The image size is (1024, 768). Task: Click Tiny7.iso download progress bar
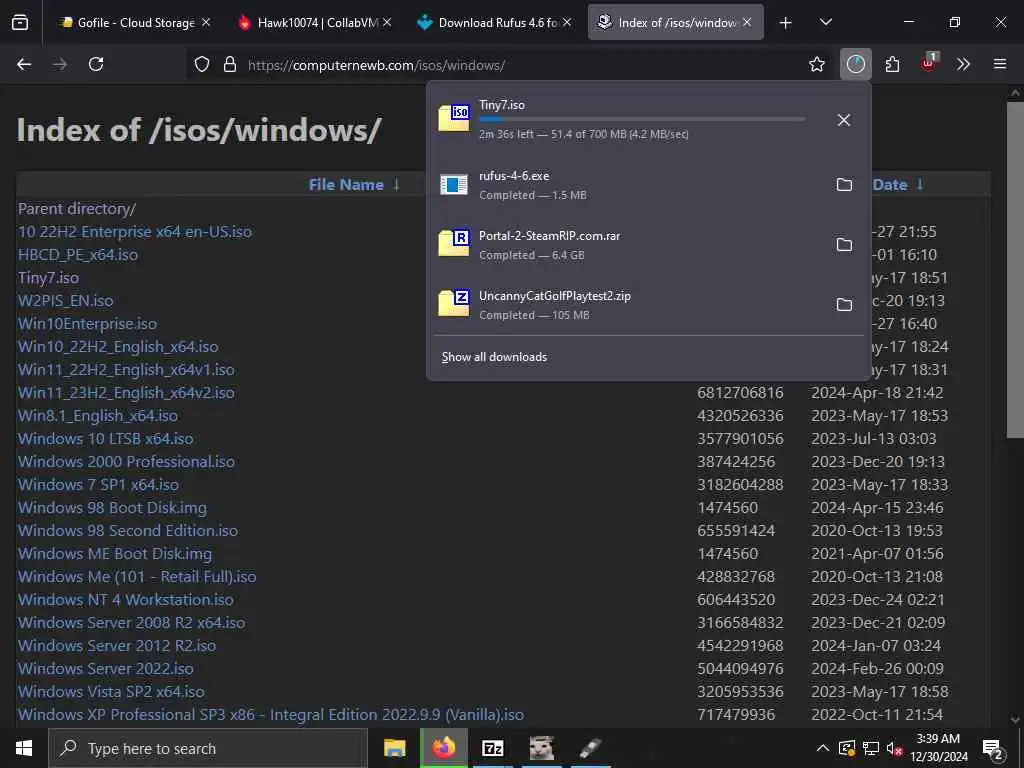pyautogui.click(x=642, y=120)
